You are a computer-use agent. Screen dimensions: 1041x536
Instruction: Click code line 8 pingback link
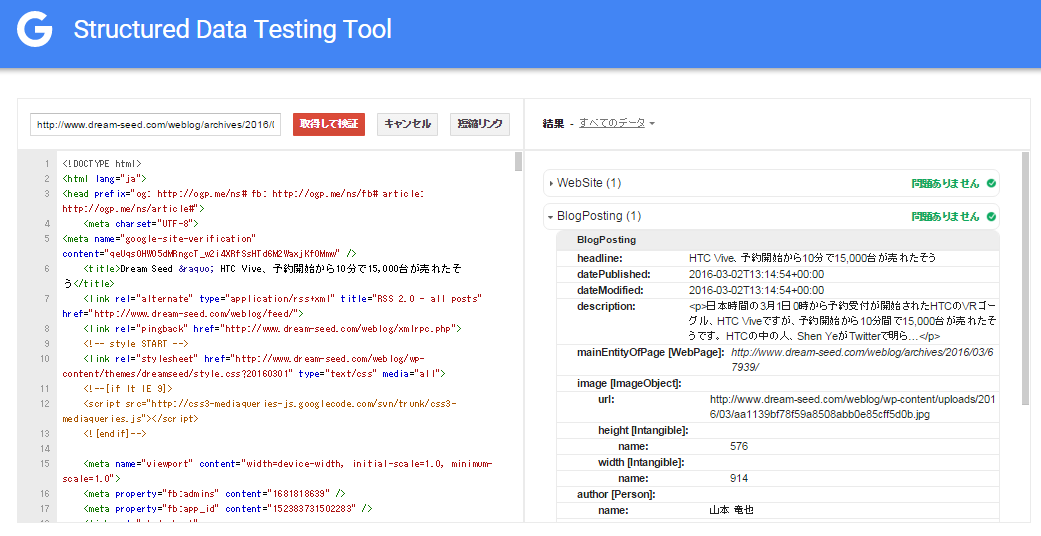[x=272, y=329]
